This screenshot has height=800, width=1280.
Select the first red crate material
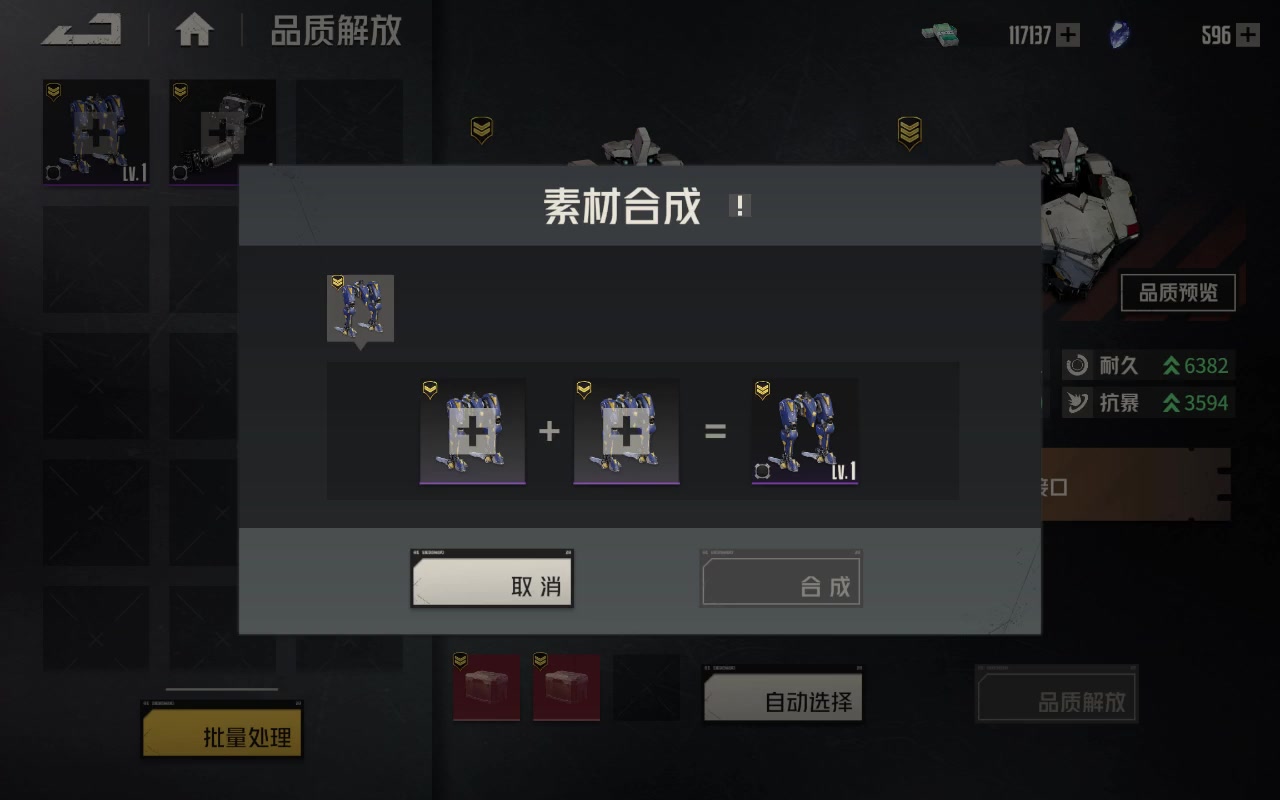(x=486, y=687)
